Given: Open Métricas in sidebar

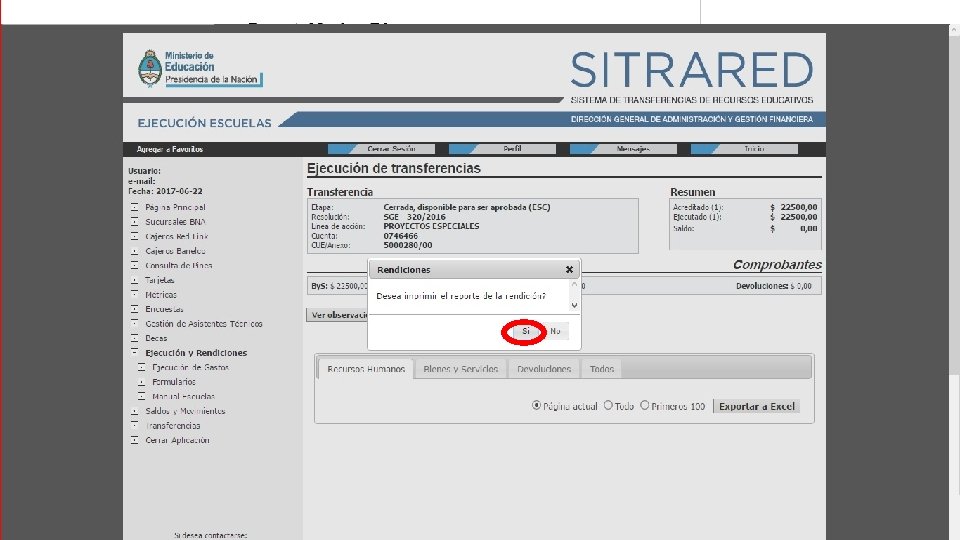Looking at the screenshot, I should pos(160,295).
